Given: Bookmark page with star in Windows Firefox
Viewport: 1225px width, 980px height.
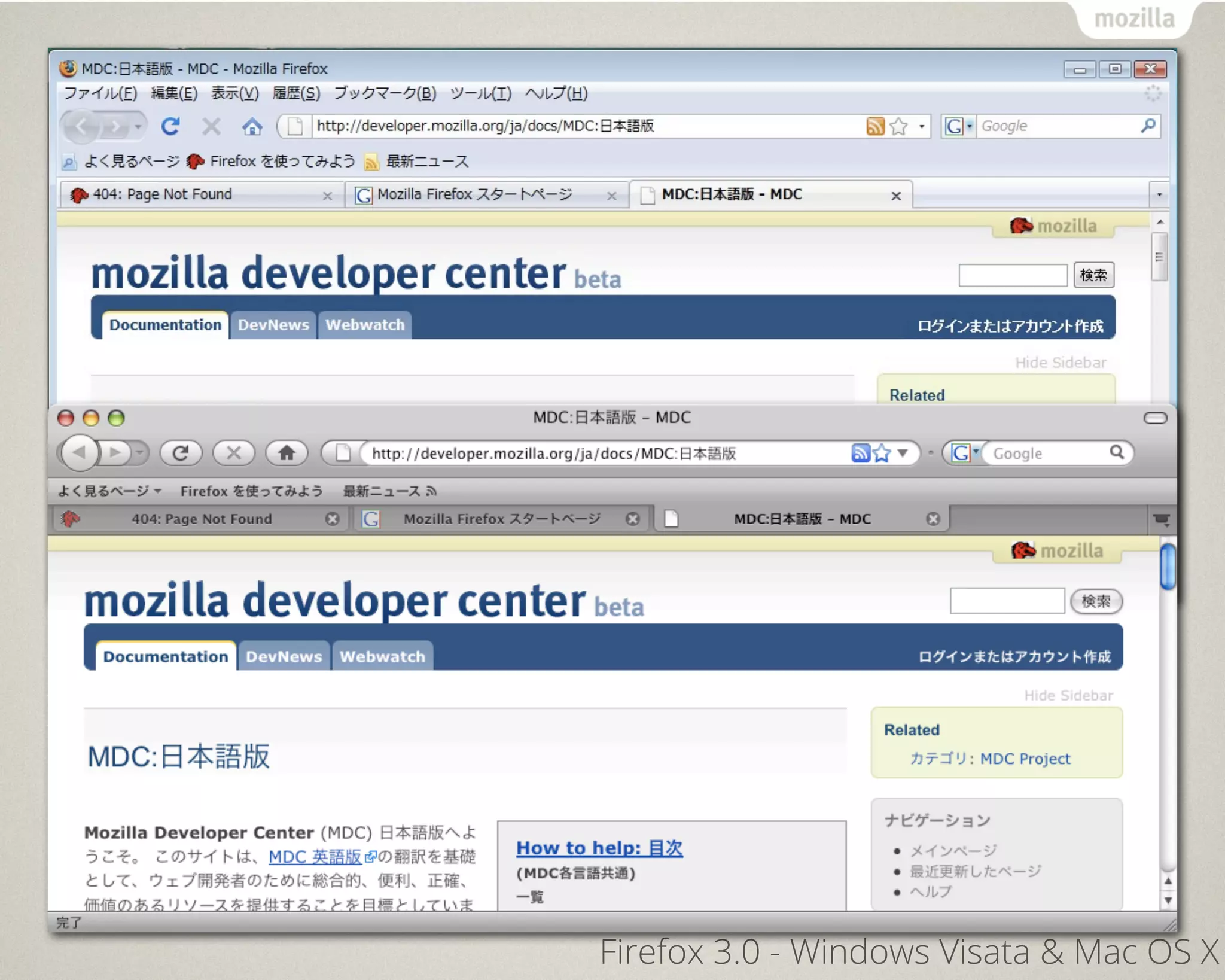Looking at the screenshot, I should tap(898, 126).
